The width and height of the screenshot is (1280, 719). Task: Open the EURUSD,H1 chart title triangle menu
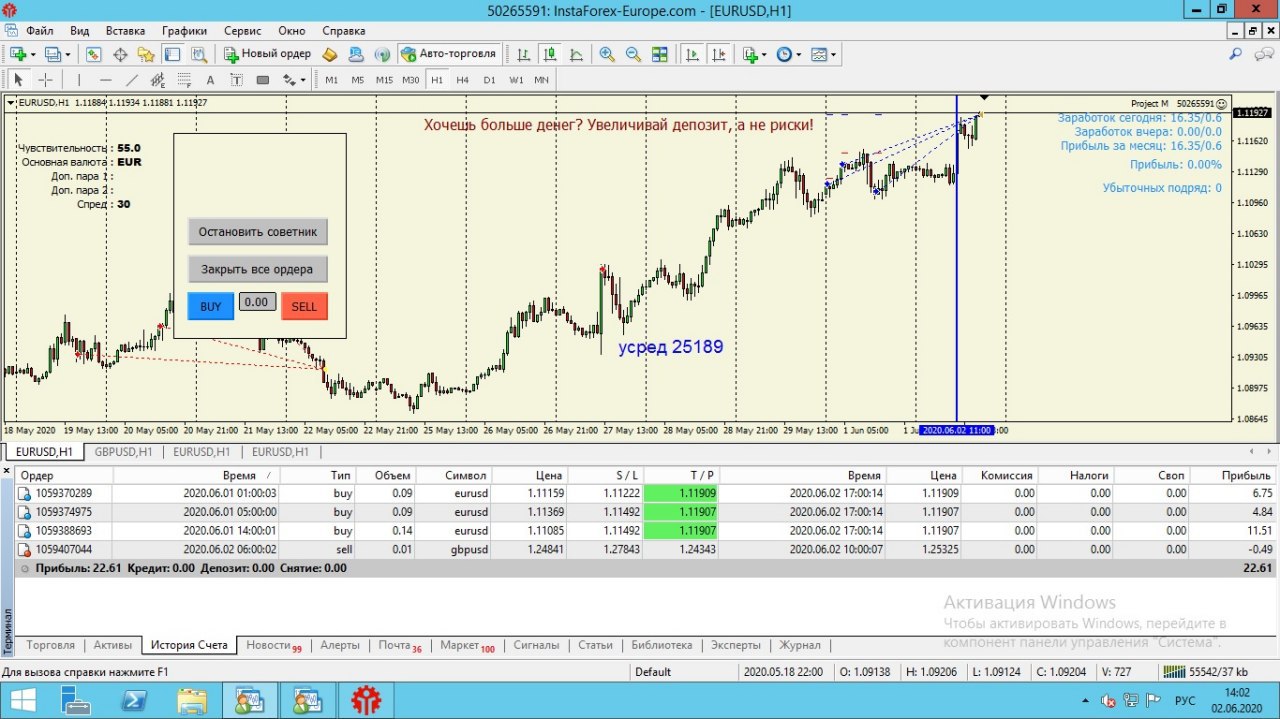11,103
